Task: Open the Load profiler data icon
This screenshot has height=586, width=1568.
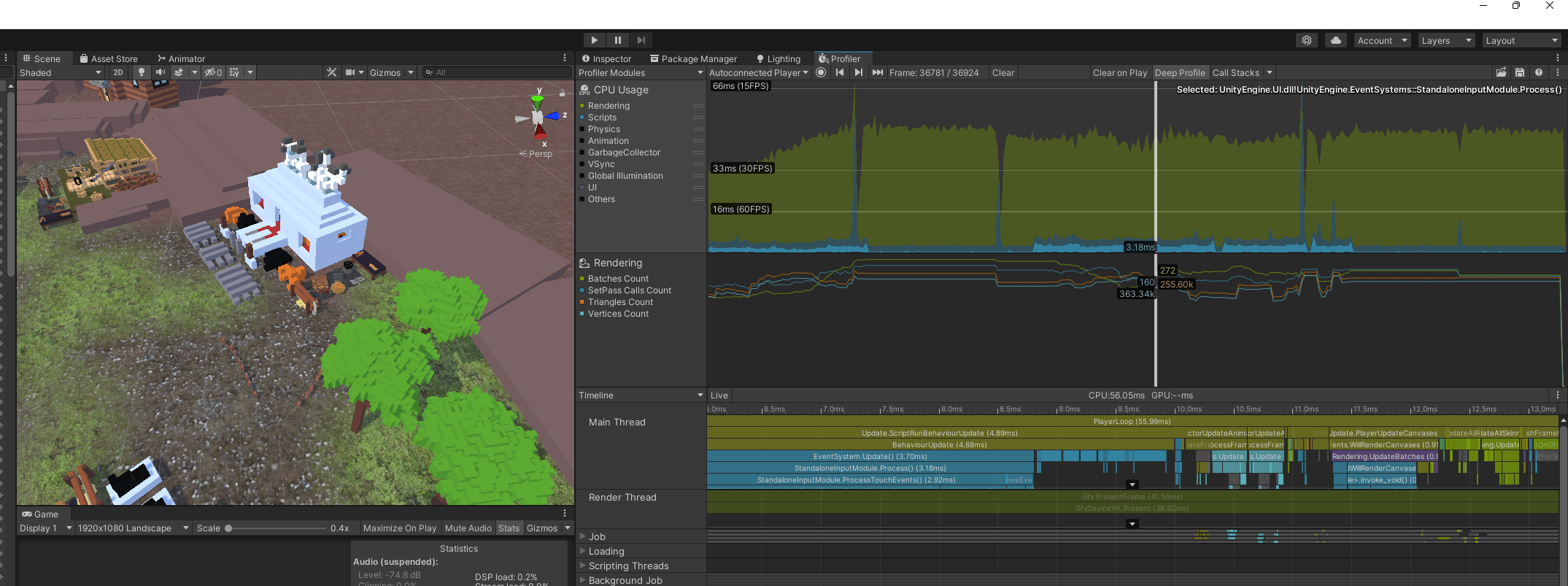Action: click(1501, 72)
